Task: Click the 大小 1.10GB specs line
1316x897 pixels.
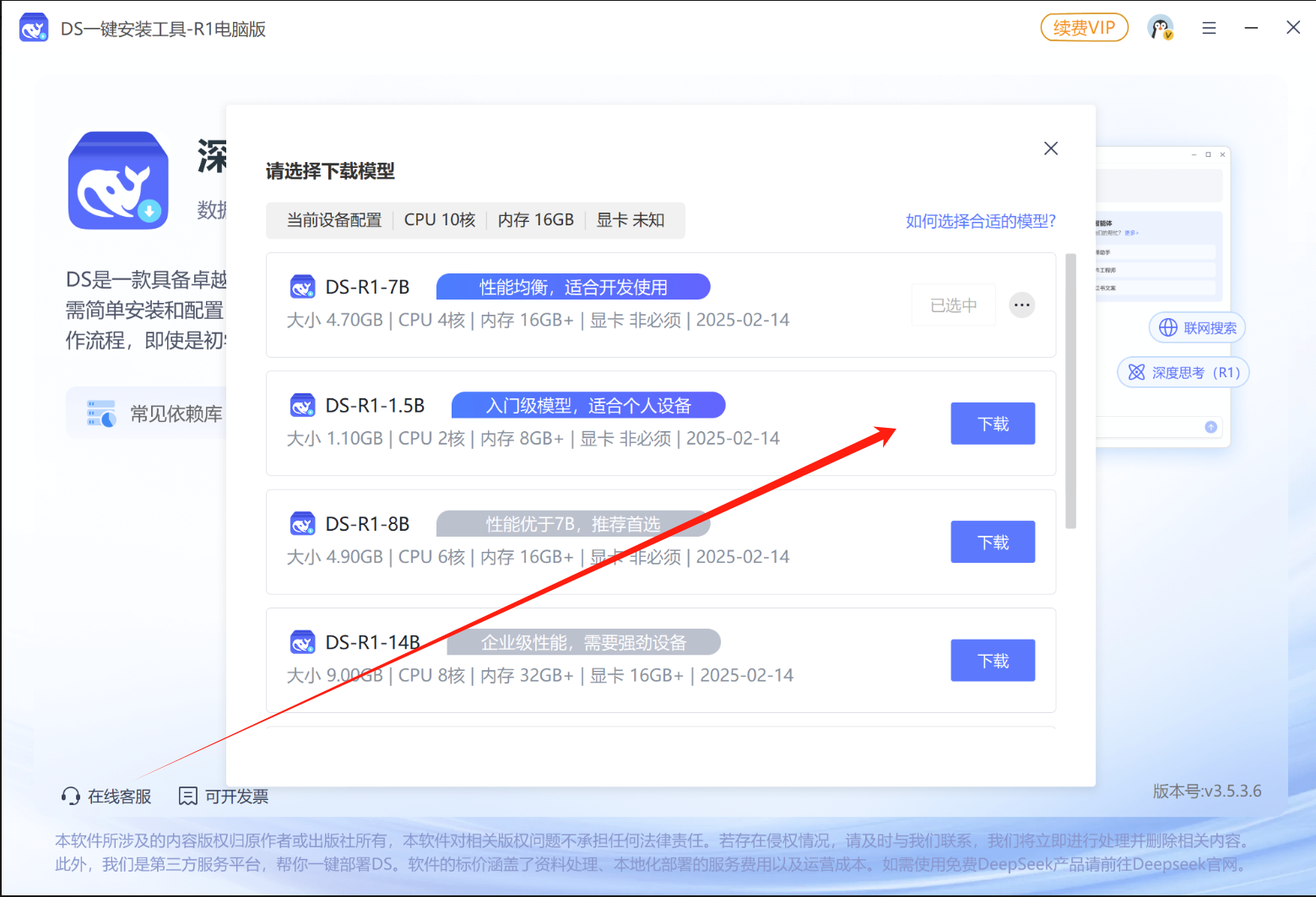Action: (x=533, y=439)
